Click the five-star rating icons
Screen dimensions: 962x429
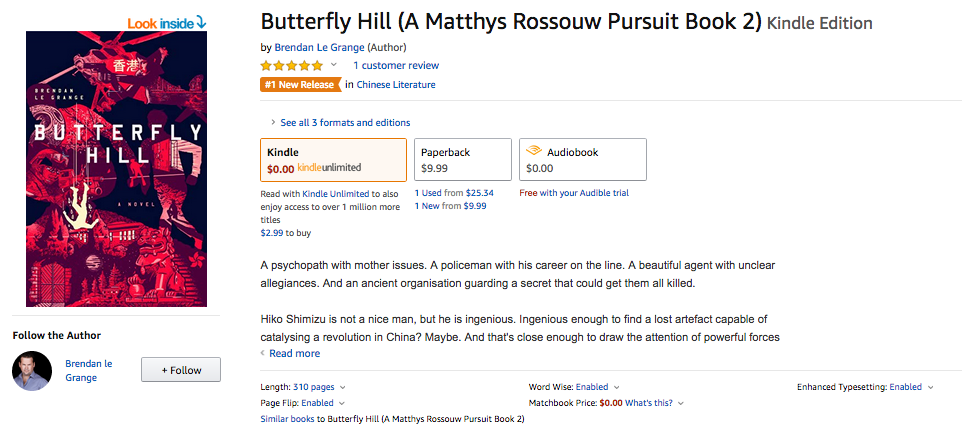point(291,65)
